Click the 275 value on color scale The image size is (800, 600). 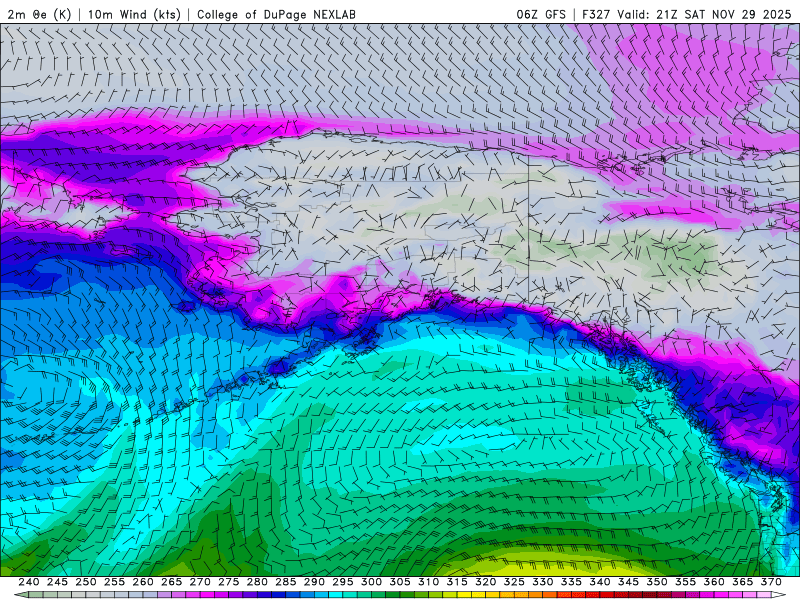[229, 582]
